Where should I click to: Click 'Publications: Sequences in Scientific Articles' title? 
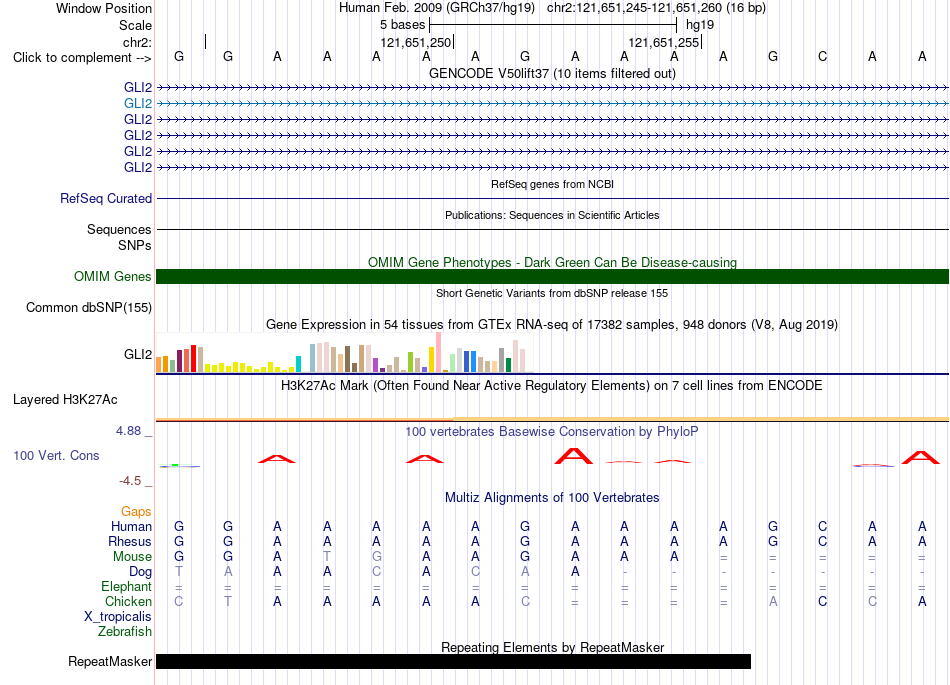tap(552, 215)
